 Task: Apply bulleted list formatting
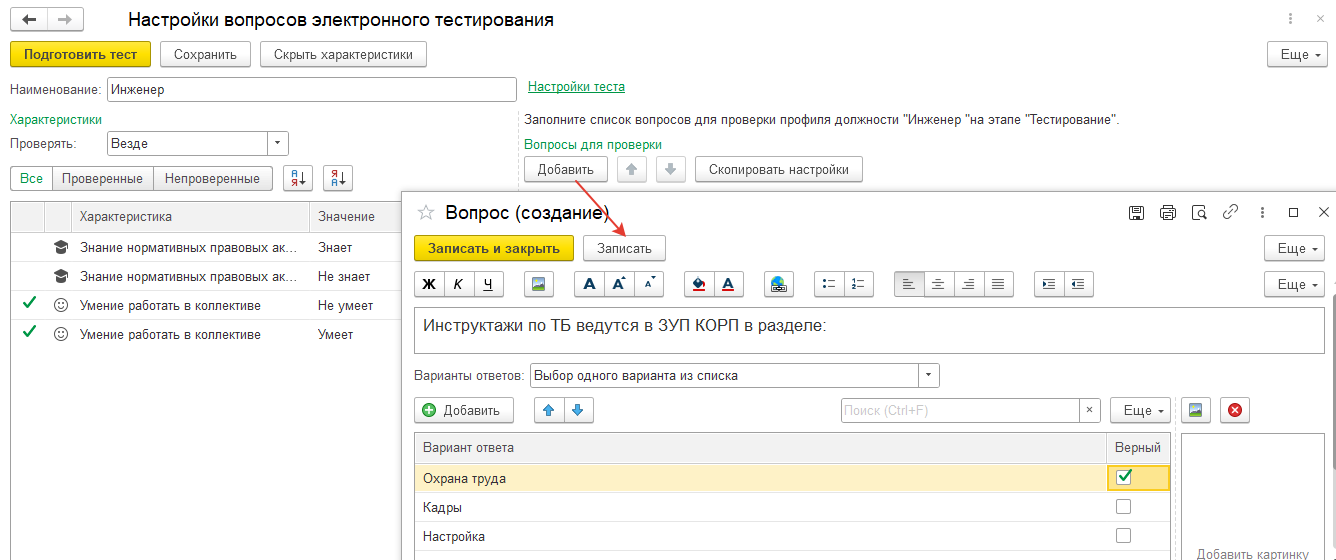(x=829, y=284)
